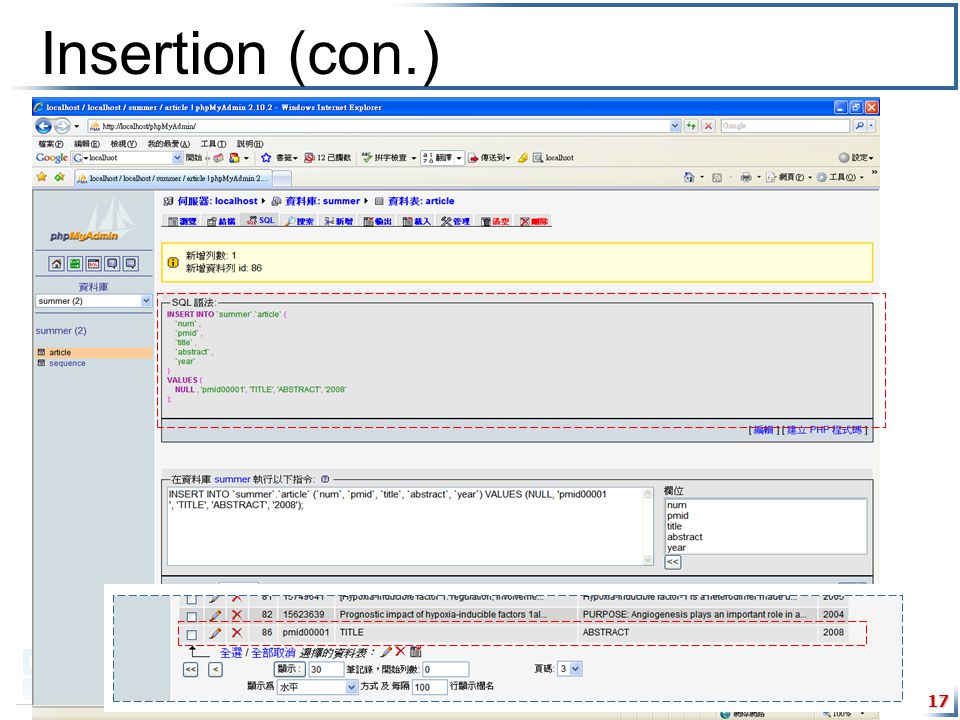Select abstract in the 欄位 fields list
Image resolution: width=960 pixels, height=720 pixels.
[x=684, y=537]
